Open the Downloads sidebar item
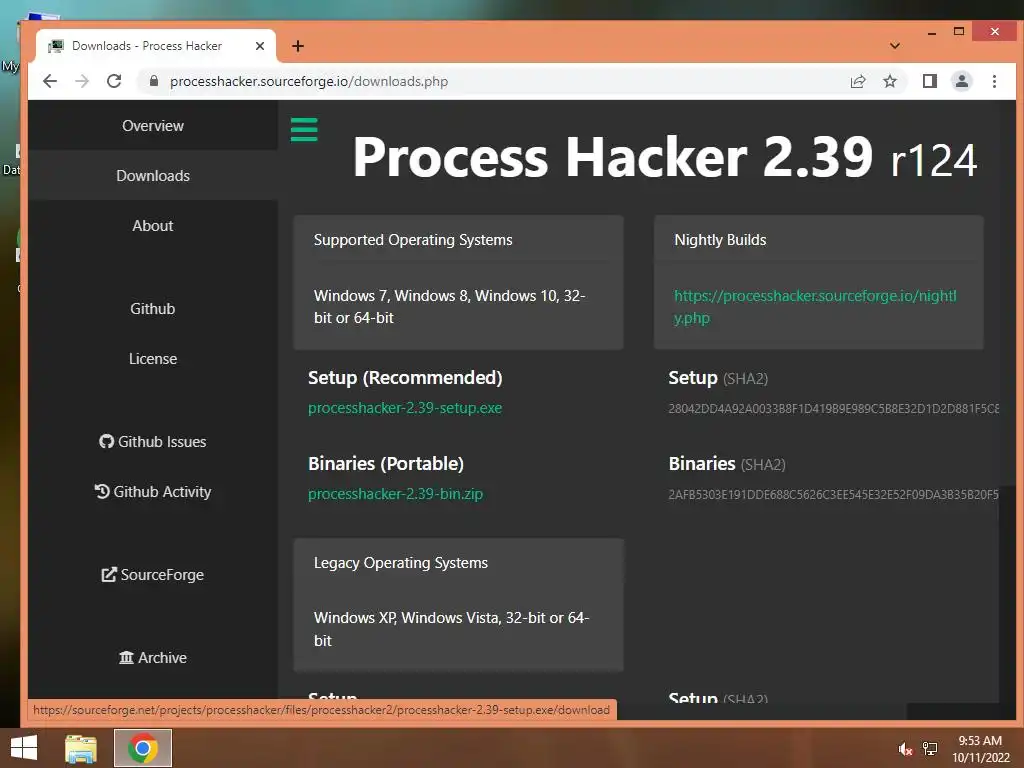 click(x=153, y=176)
